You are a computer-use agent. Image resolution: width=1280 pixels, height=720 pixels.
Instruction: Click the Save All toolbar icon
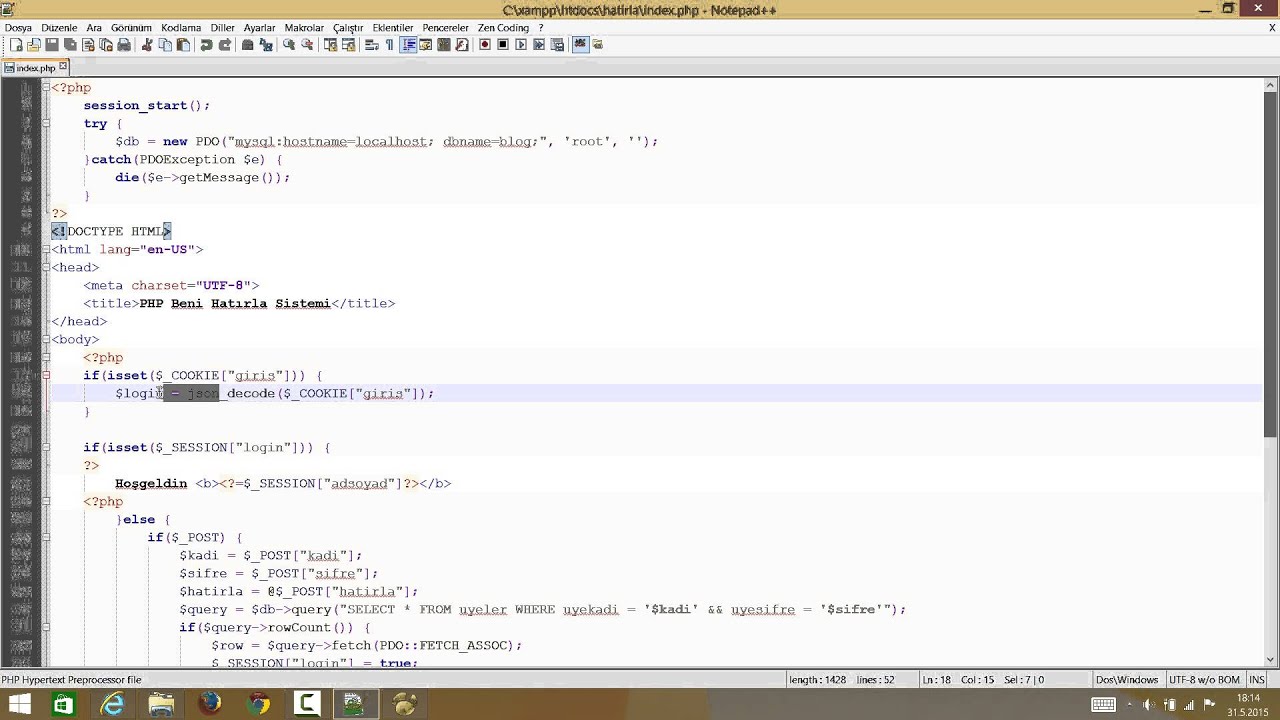70,44
